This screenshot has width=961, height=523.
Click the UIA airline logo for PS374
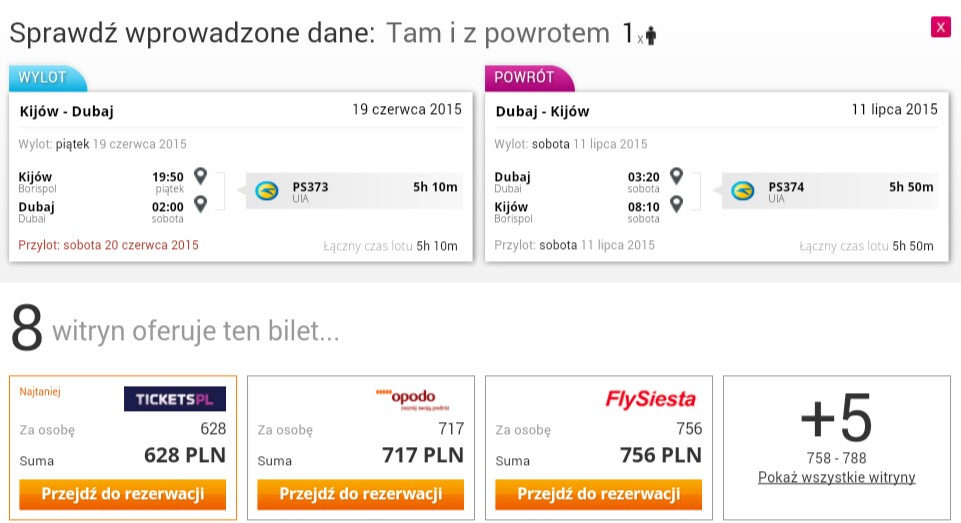[743, 191]
